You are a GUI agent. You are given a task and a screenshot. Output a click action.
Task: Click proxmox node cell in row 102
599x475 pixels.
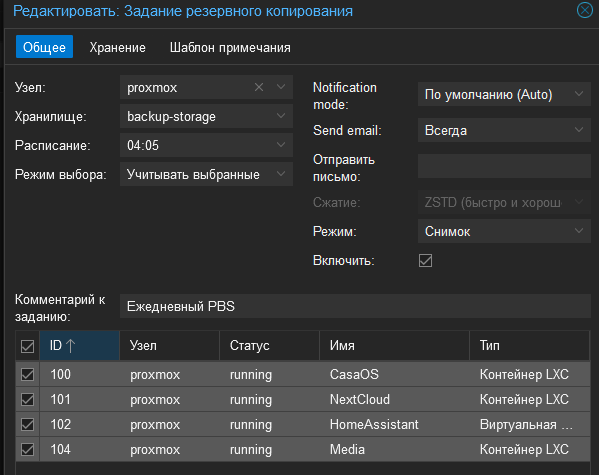(155, 425)
